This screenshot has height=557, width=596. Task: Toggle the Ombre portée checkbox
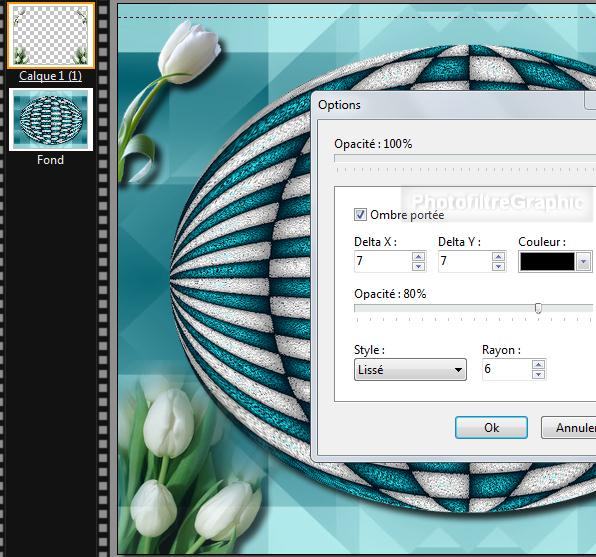(360, 214)
